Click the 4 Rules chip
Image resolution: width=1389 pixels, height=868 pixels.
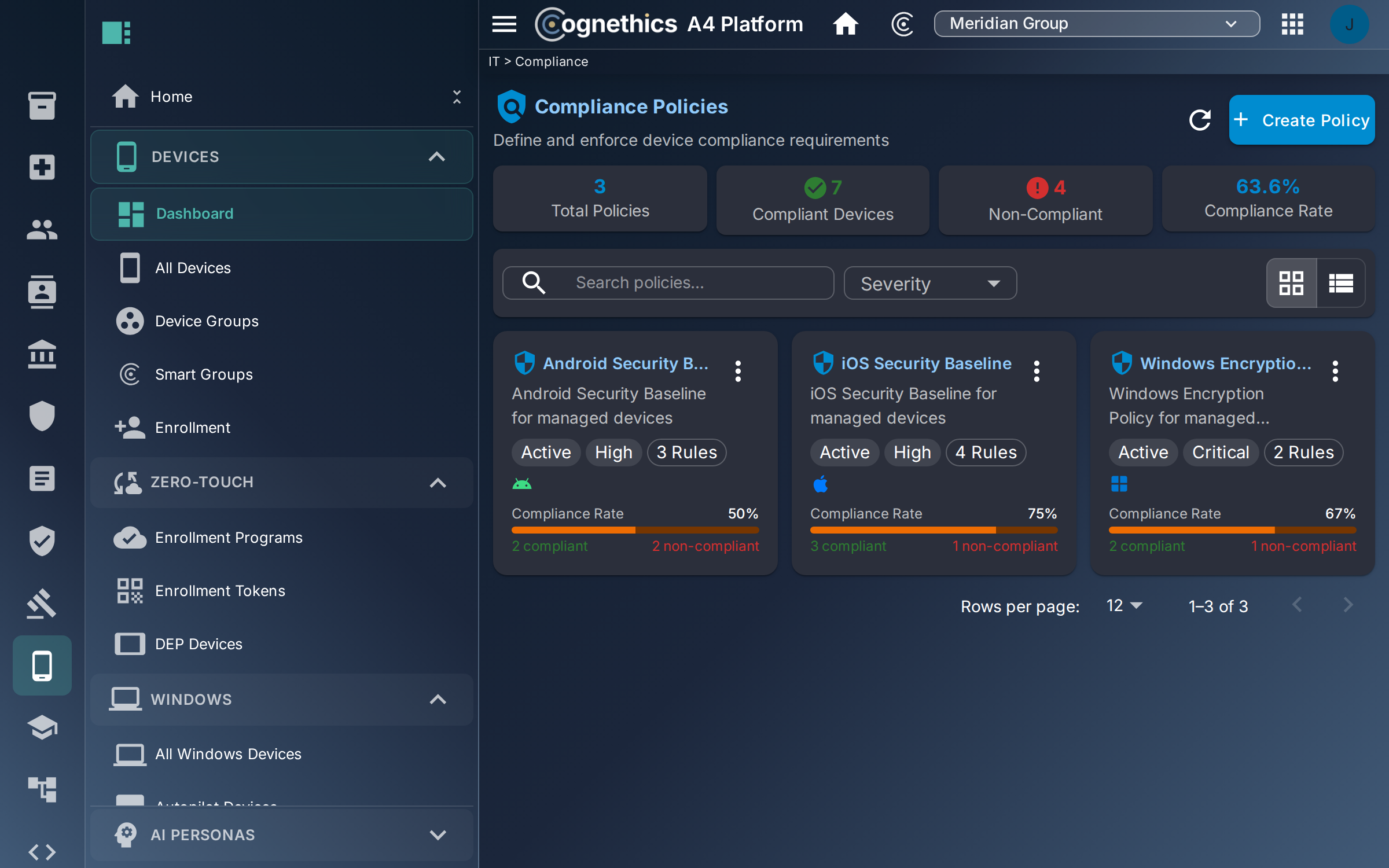pos(986,452)
